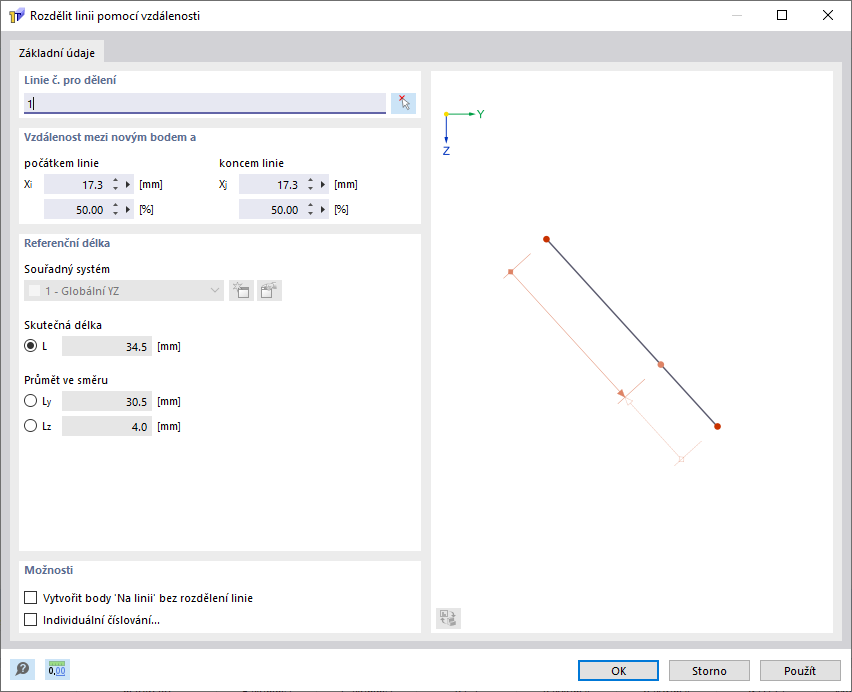This screenshot has width=852, height=692.
Task: Click the Ly 30.5 value field
Action: point(106,401)
